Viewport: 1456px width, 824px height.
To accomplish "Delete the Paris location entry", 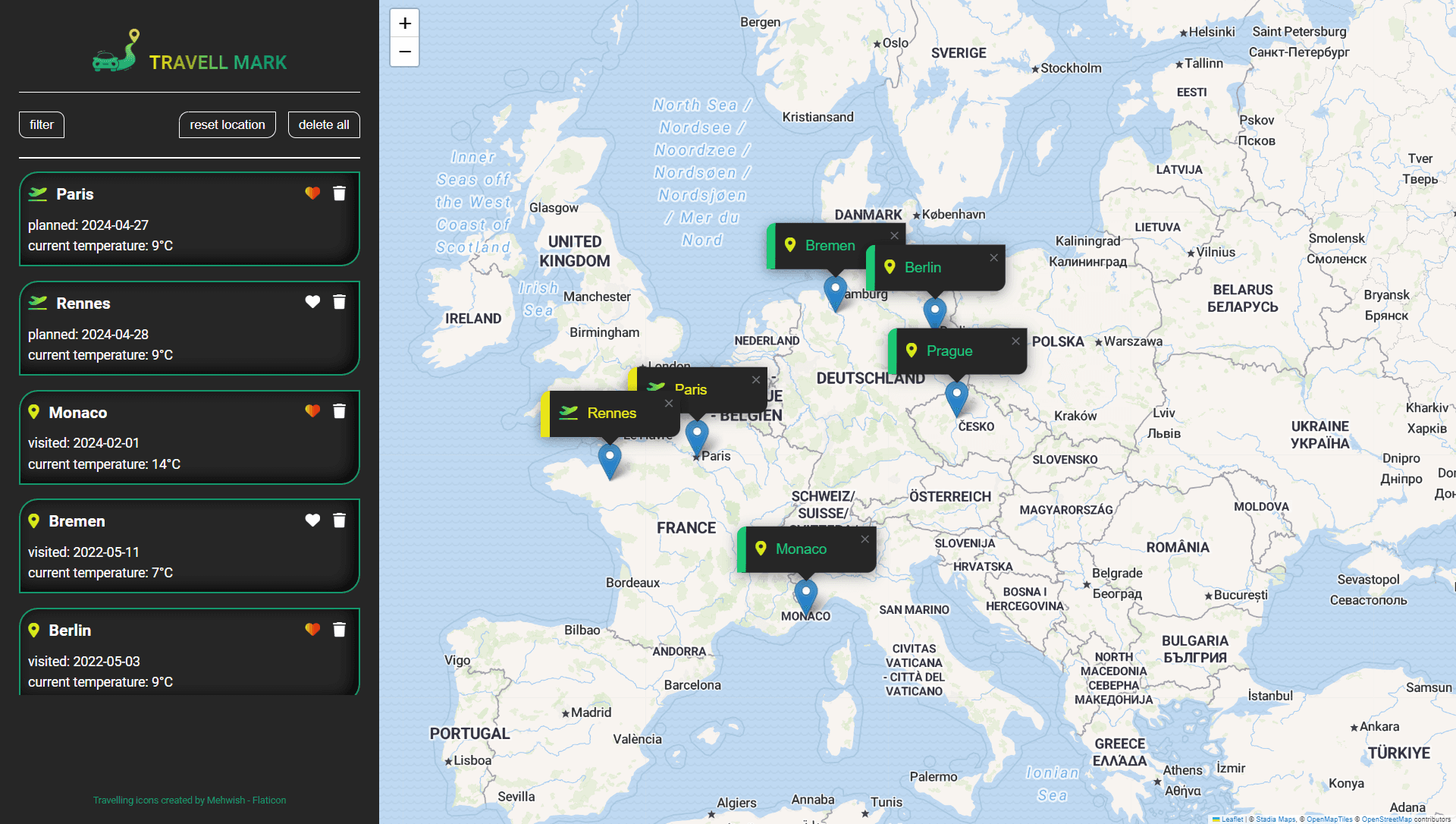I will pyautogui.click(x=340, y=194).
